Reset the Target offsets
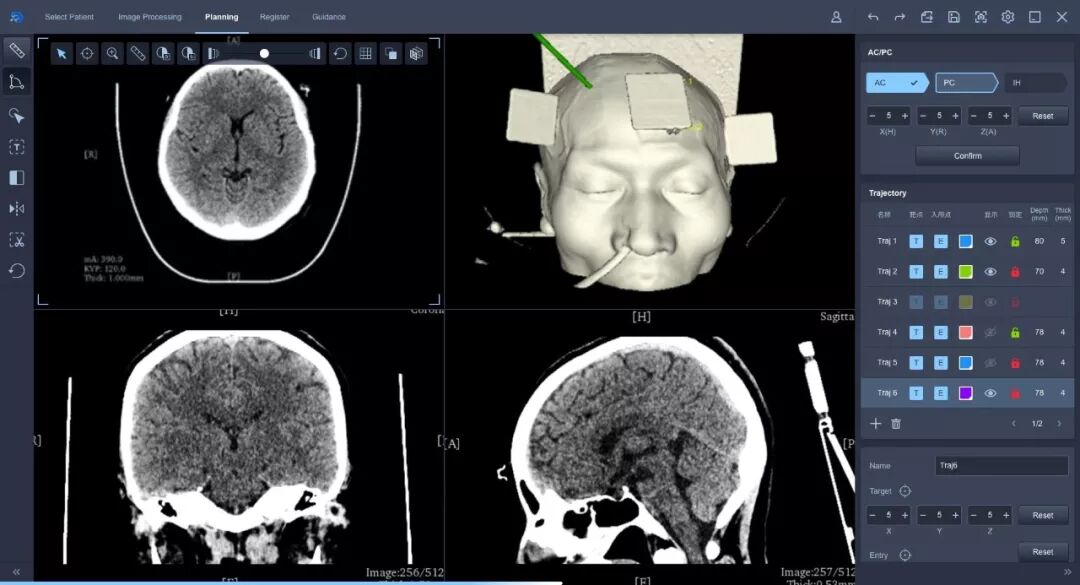1080x585 pixels. pyautogui.click(x=1043, y=515)
